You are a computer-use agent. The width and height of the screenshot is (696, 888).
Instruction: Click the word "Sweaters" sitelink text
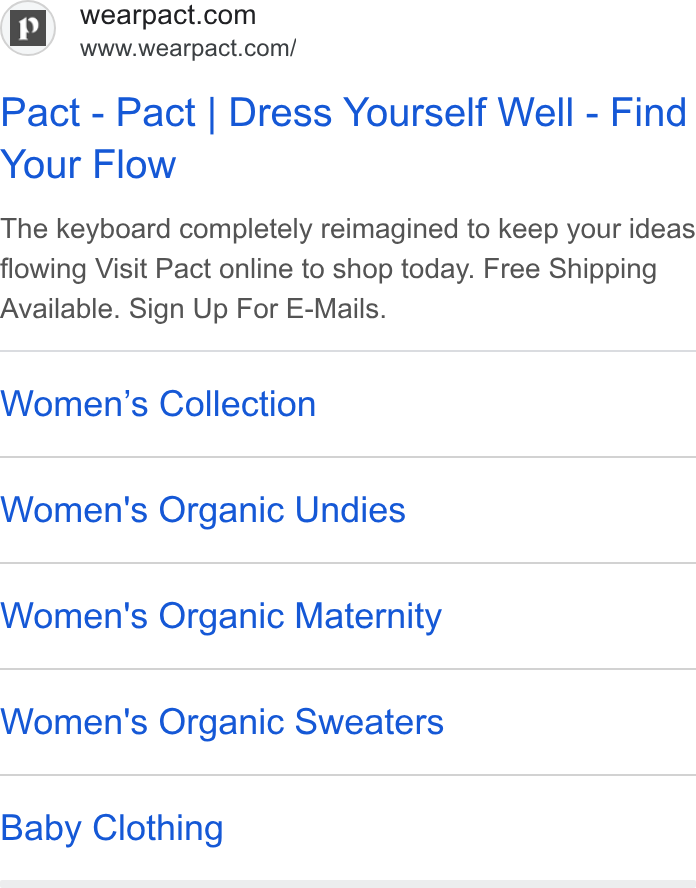pyautogui.click(x=369, y=722)
